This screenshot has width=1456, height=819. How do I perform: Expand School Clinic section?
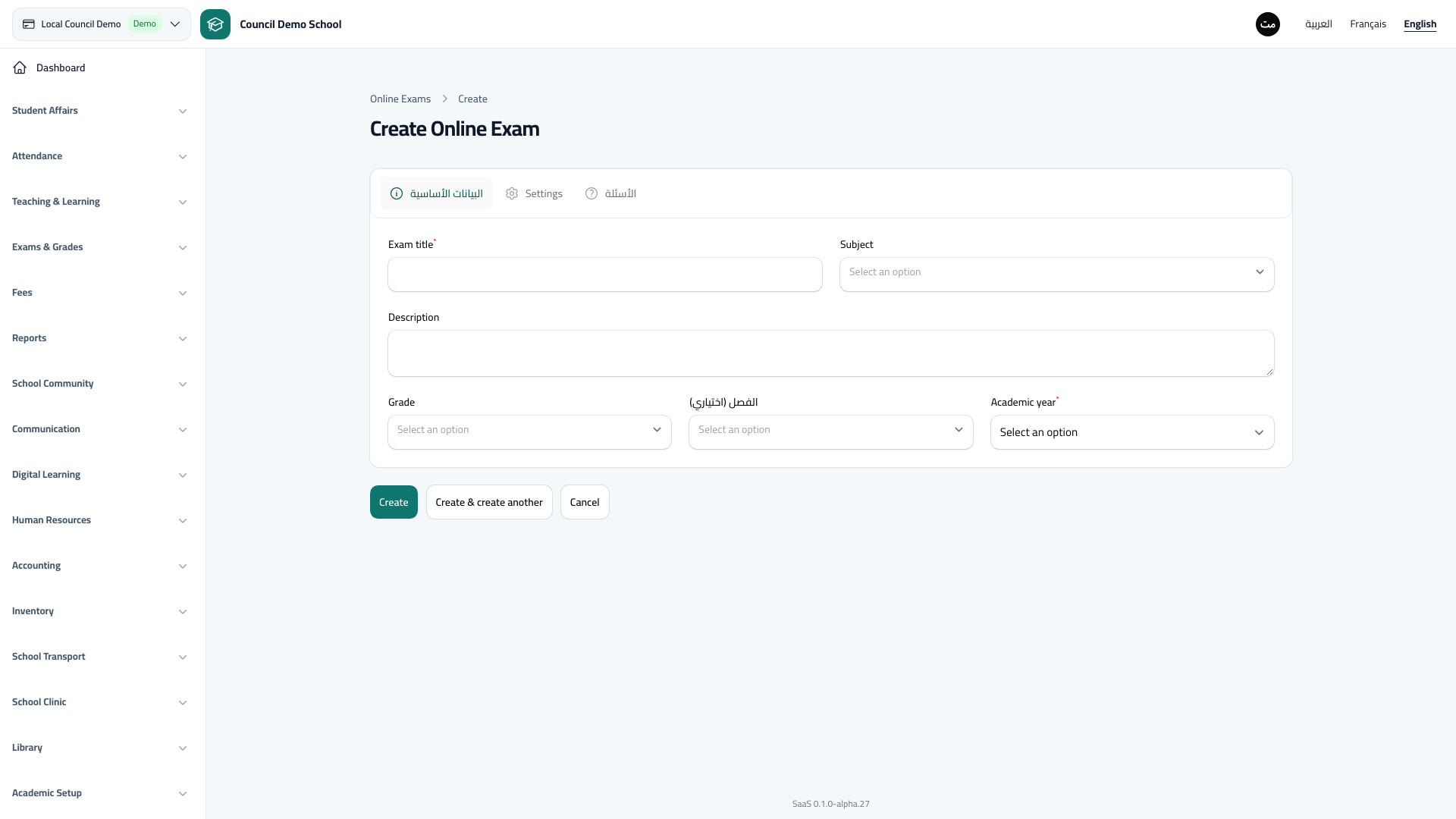tap(99, 702)
